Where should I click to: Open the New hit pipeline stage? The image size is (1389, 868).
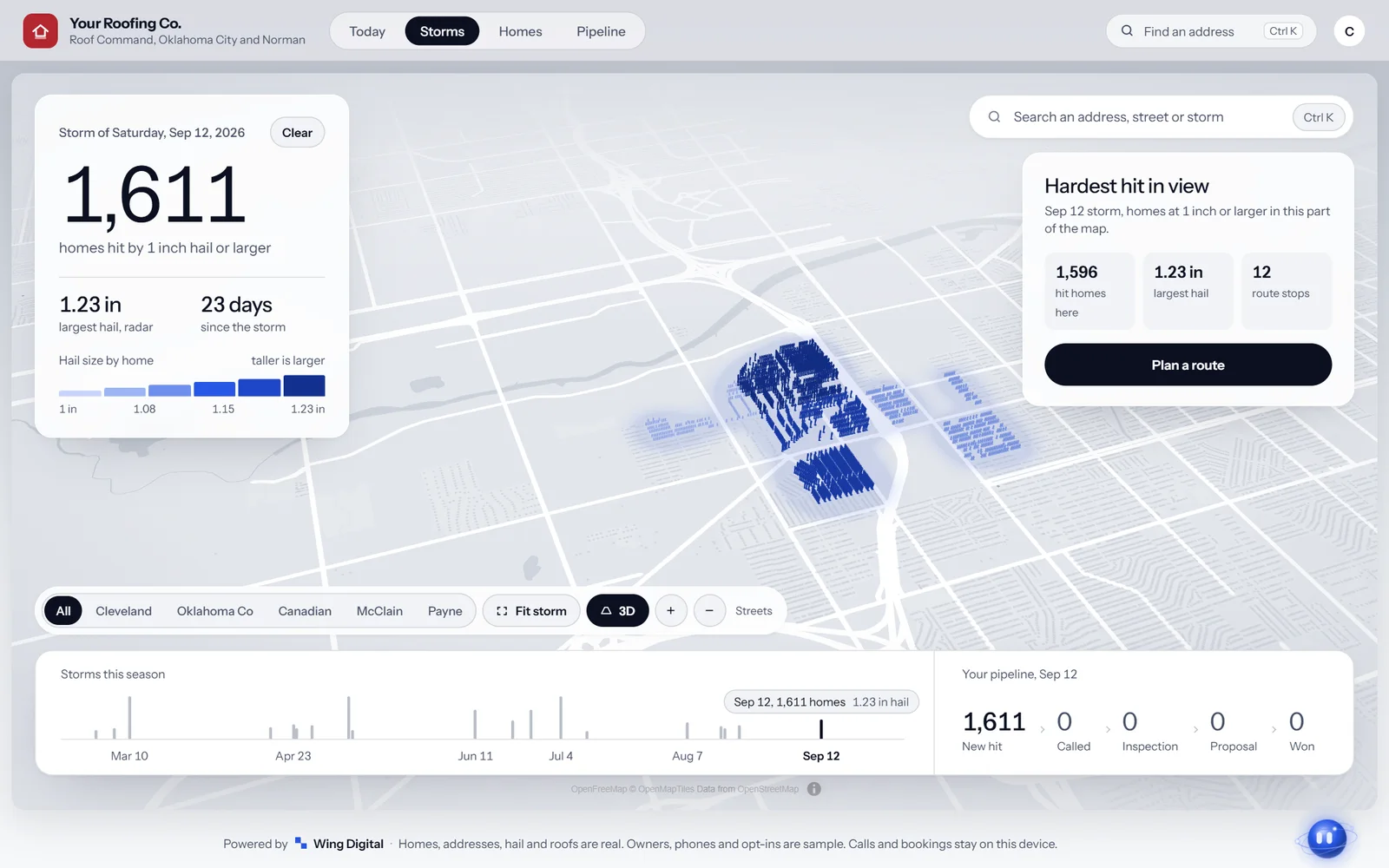pyautogui.click(x=994, y=730)
